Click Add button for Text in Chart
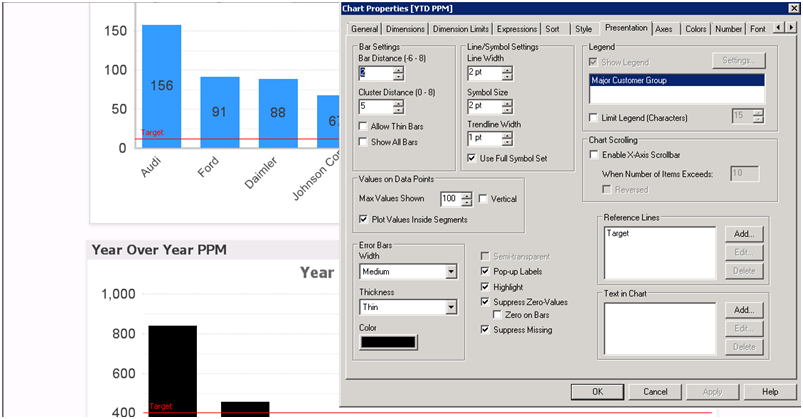The height and width of the screenshot is (419, 803). pyautogui.click(x=744, y=309)
